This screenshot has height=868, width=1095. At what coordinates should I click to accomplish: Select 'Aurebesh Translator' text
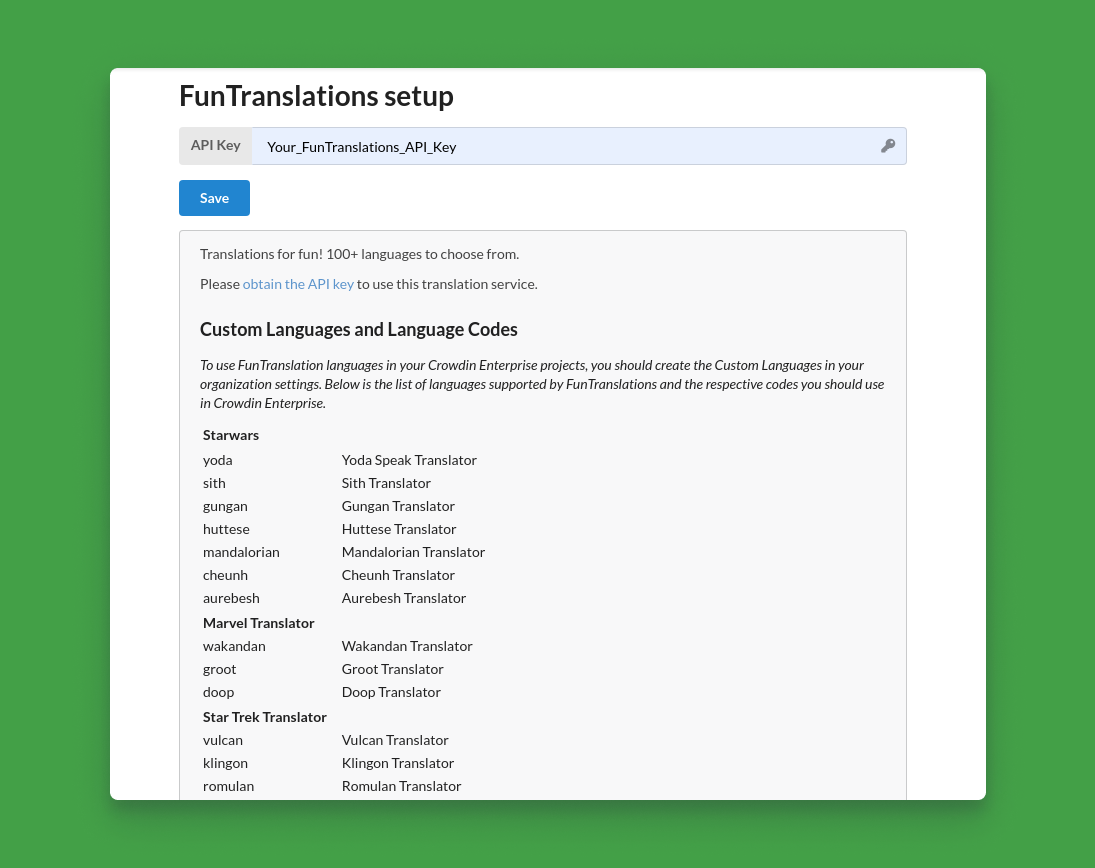[404, 598]
